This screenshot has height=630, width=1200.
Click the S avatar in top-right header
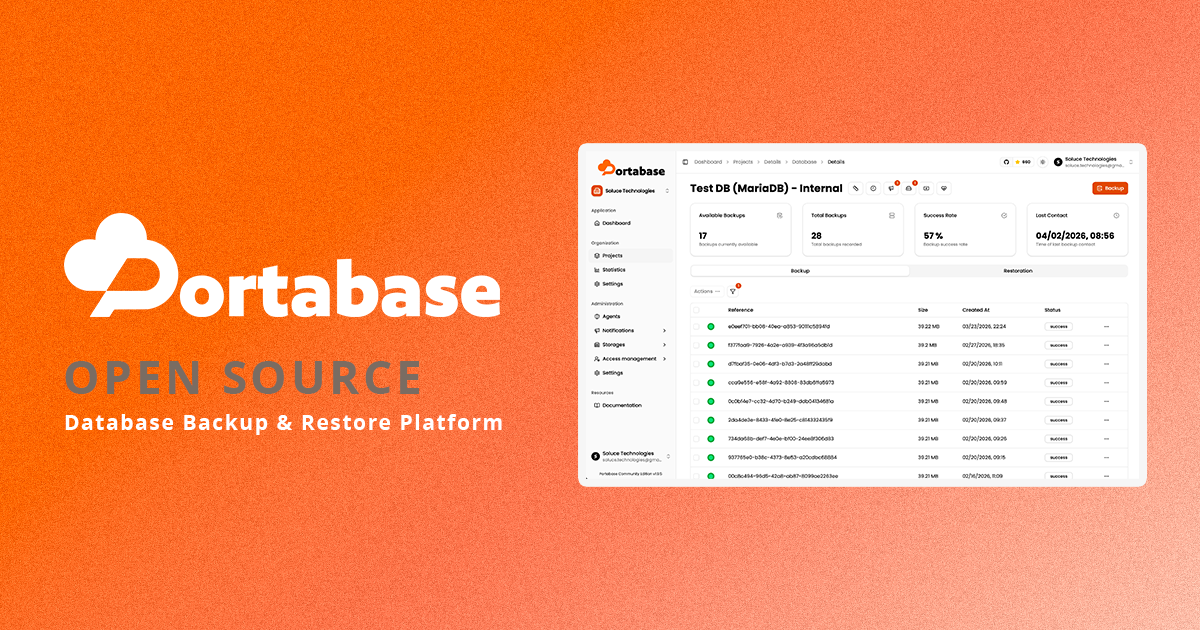pyautogui.click(x=1058, y=161)
